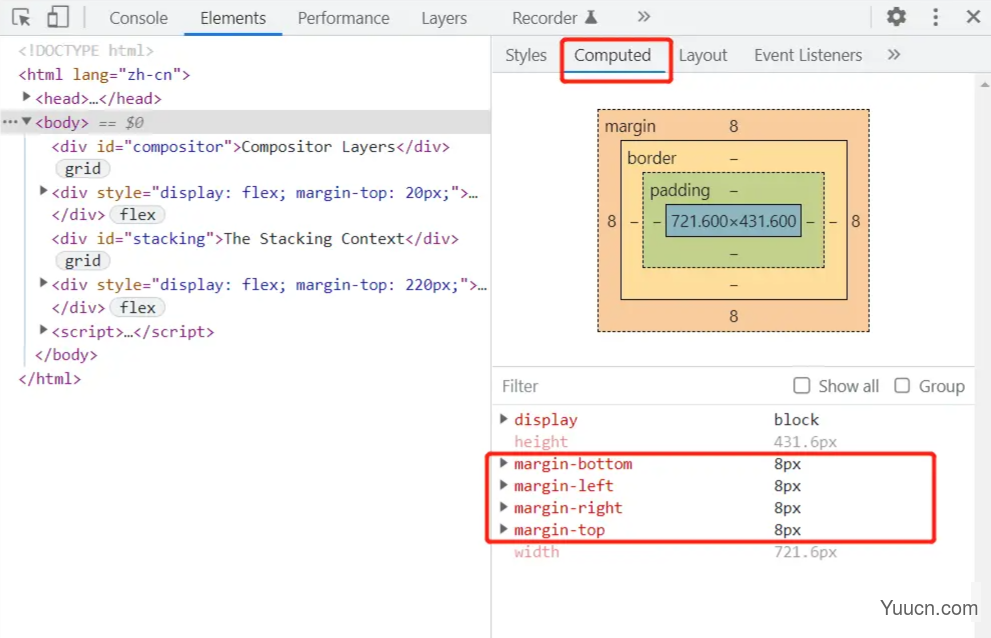The width and height of the screenshot is (991, 638).
Task: Show more main panel tabs
Action: [643, 17]
